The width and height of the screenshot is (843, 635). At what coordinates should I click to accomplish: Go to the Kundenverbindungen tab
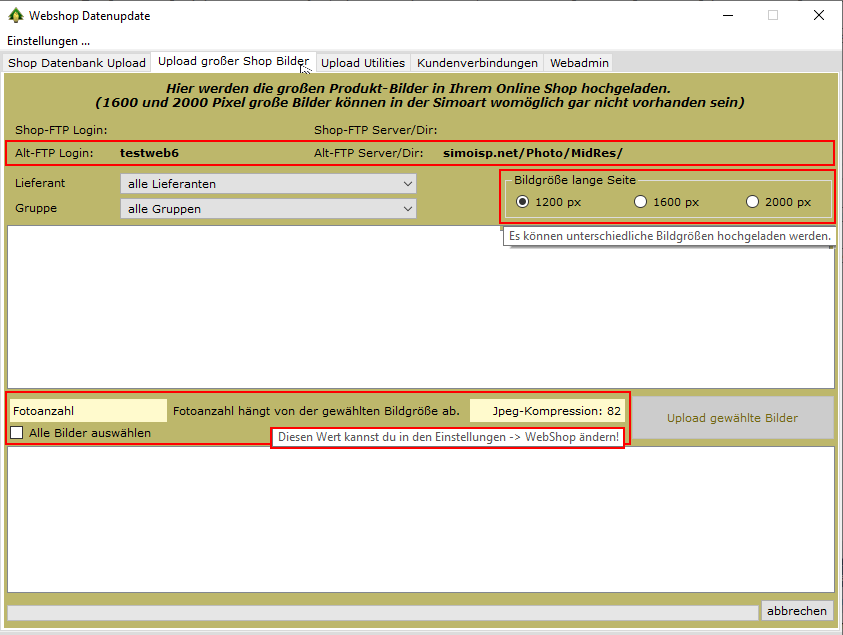tap(477, 63)
